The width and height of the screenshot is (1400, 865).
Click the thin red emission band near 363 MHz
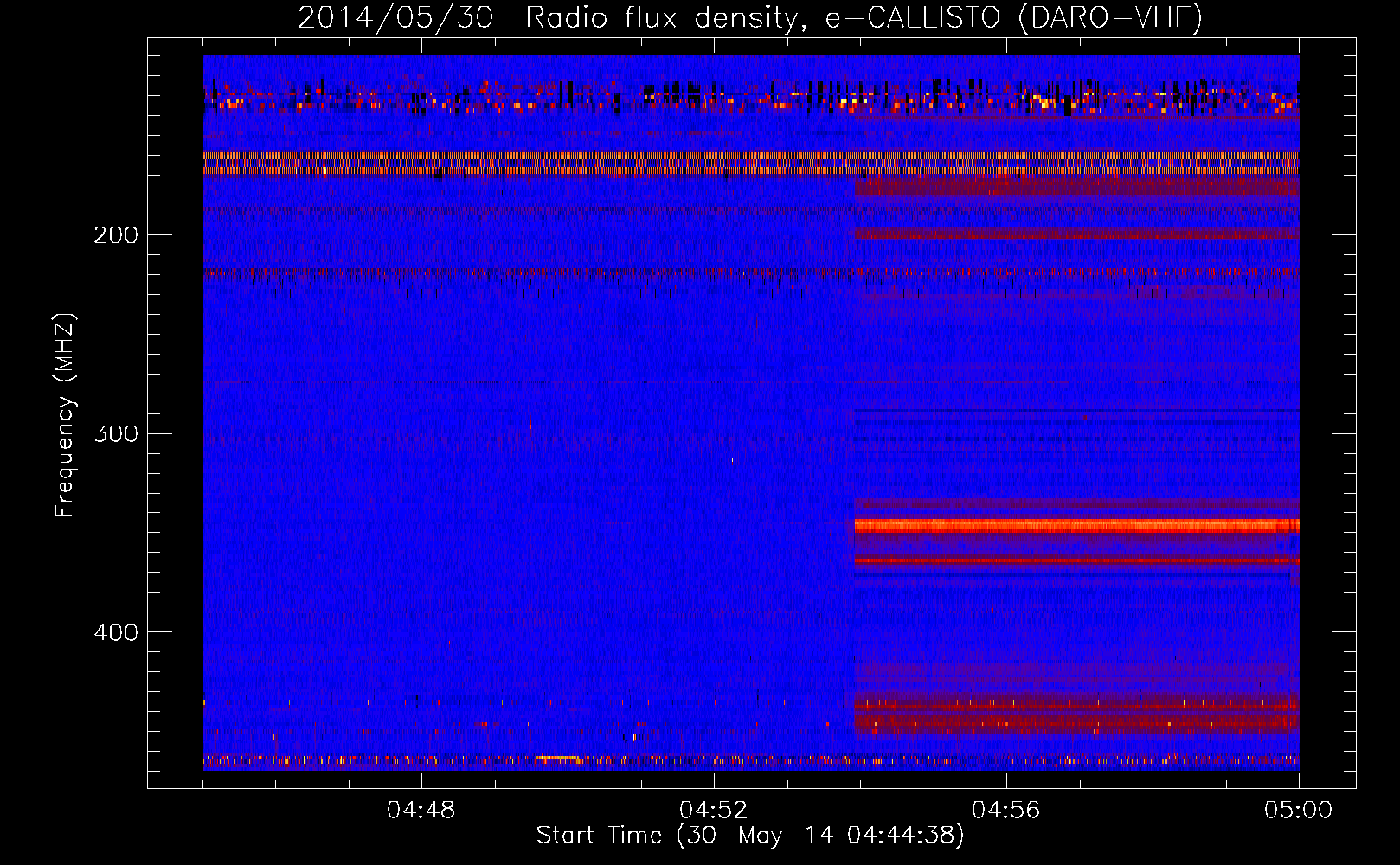click(x=1076, y=561)
